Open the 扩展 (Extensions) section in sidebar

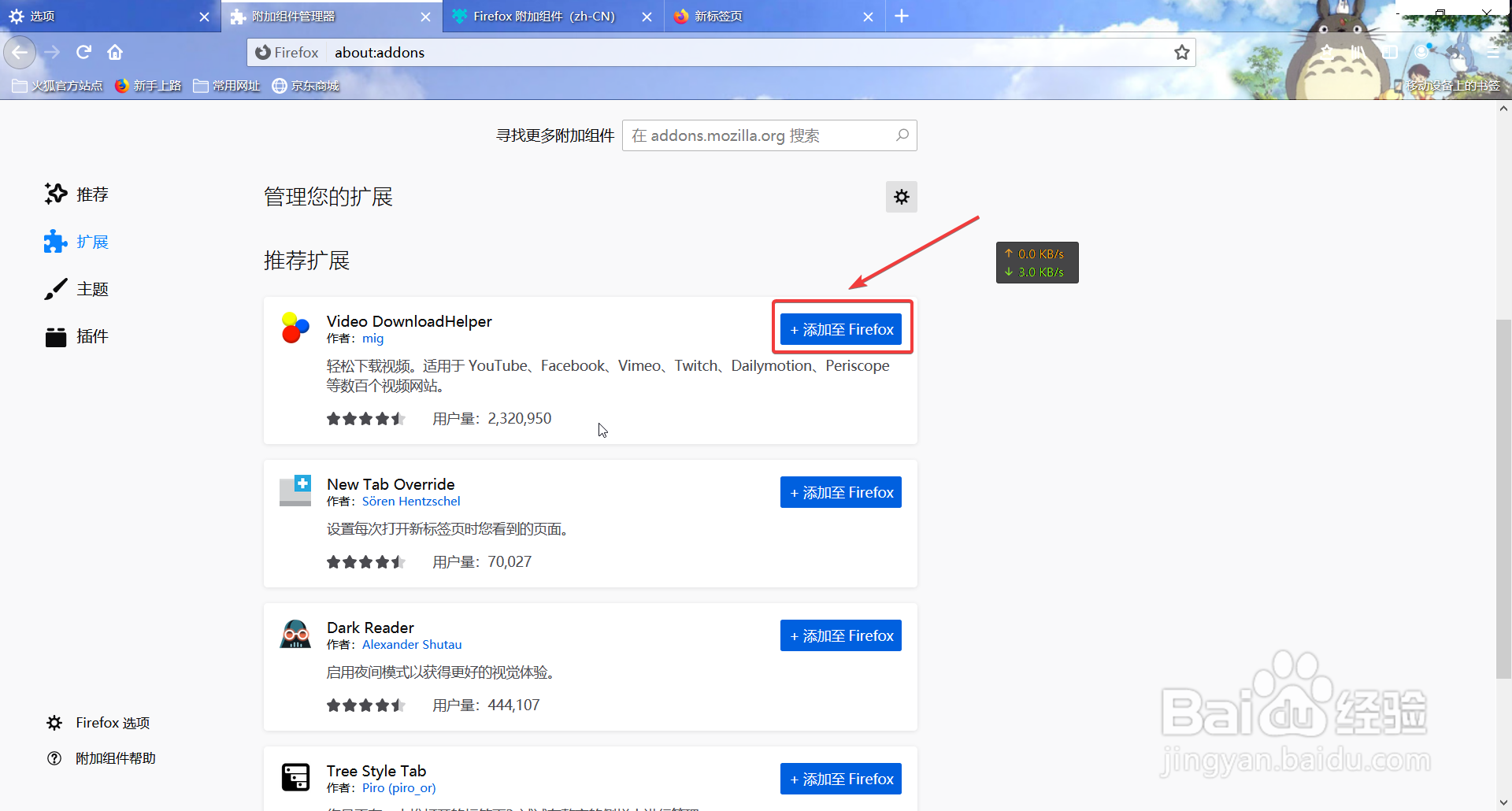coord(91,242)
